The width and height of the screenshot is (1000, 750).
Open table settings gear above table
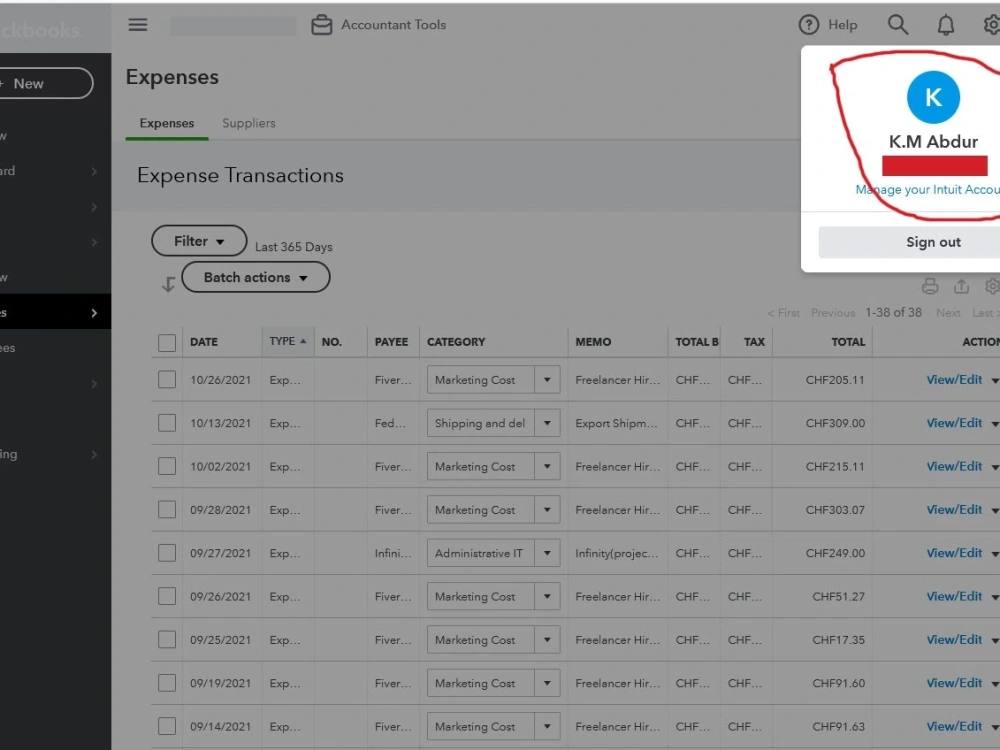coord(992,286)
